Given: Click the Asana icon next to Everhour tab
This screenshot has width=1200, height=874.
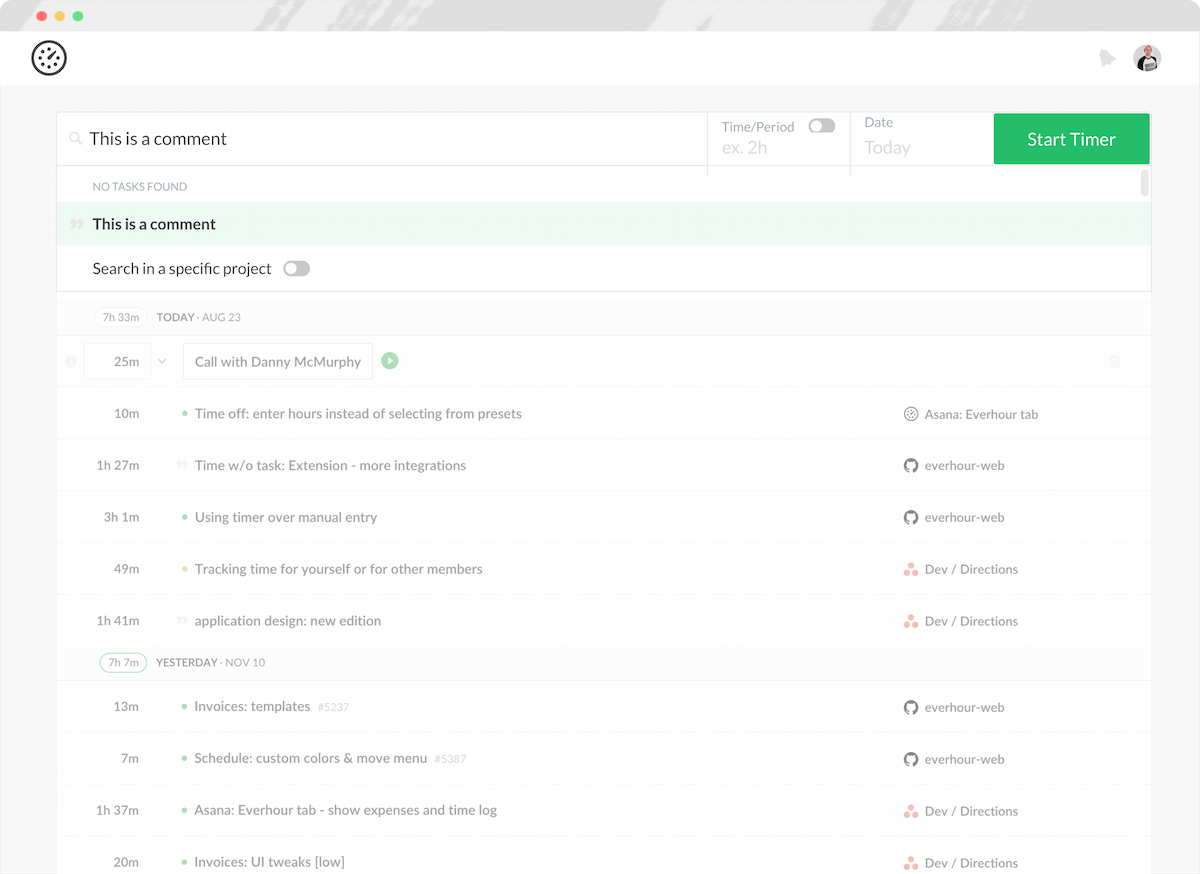Looking at the screenshot, I should (911, 413).
